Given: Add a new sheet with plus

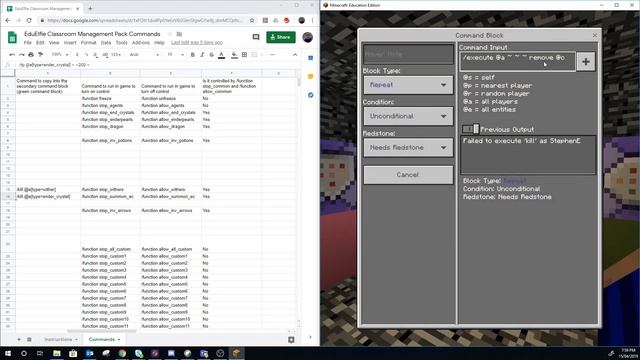Looking at the screenshot, I should click(19, 339).
